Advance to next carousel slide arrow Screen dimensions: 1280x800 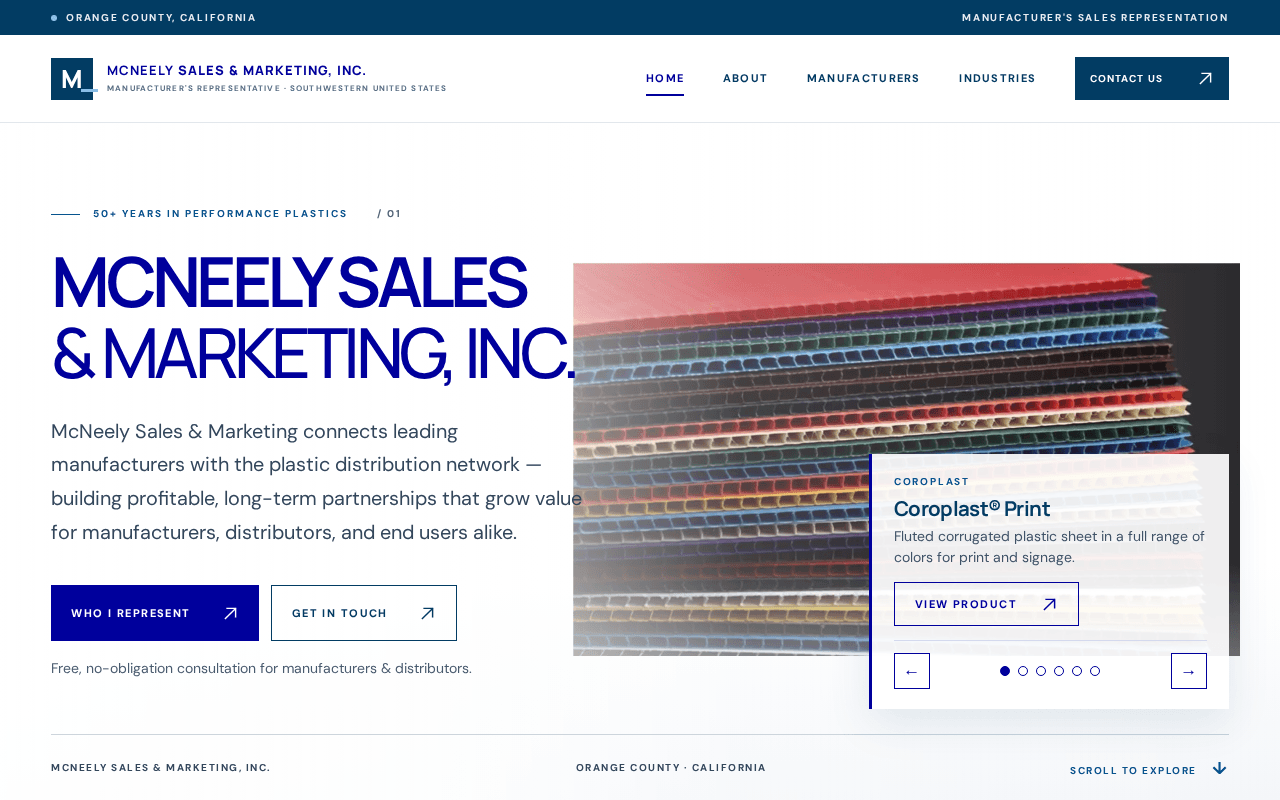pyautogui.click(x=1189, y=671)
